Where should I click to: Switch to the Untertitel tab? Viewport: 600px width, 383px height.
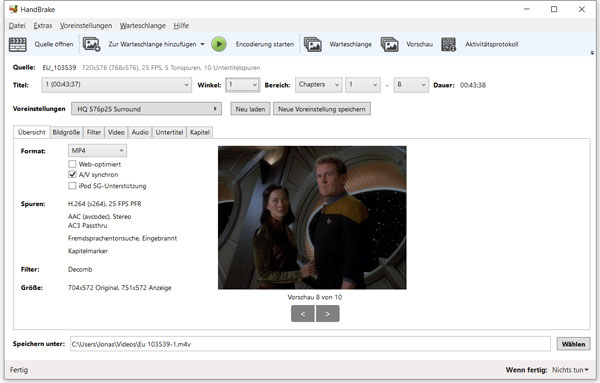pyautogui.click(x=170, y=132)
